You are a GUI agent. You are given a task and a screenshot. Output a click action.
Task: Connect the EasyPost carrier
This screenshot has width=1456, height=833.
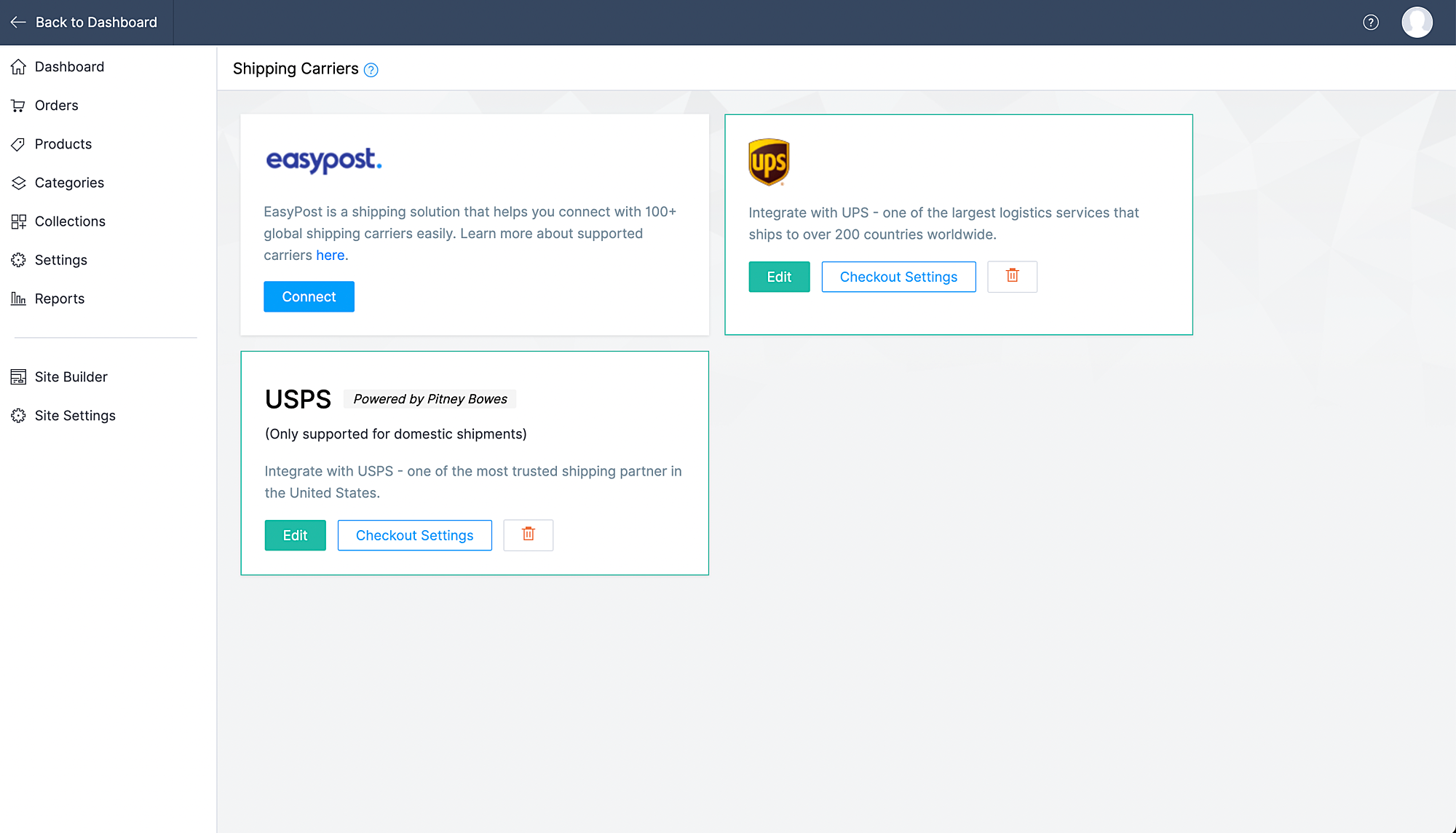(309, 296)
